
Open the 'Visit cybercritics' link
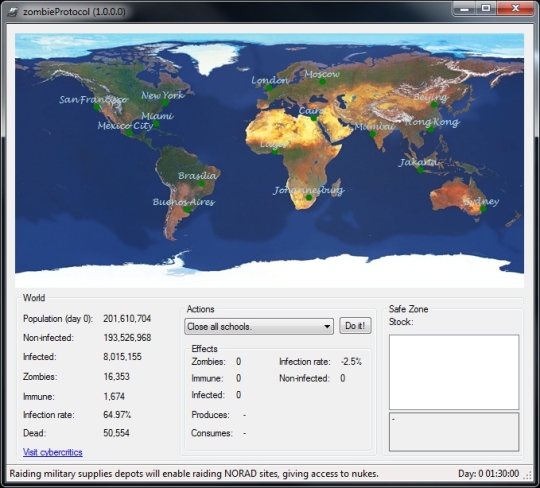pyautogui.click(x=53, y=452)
